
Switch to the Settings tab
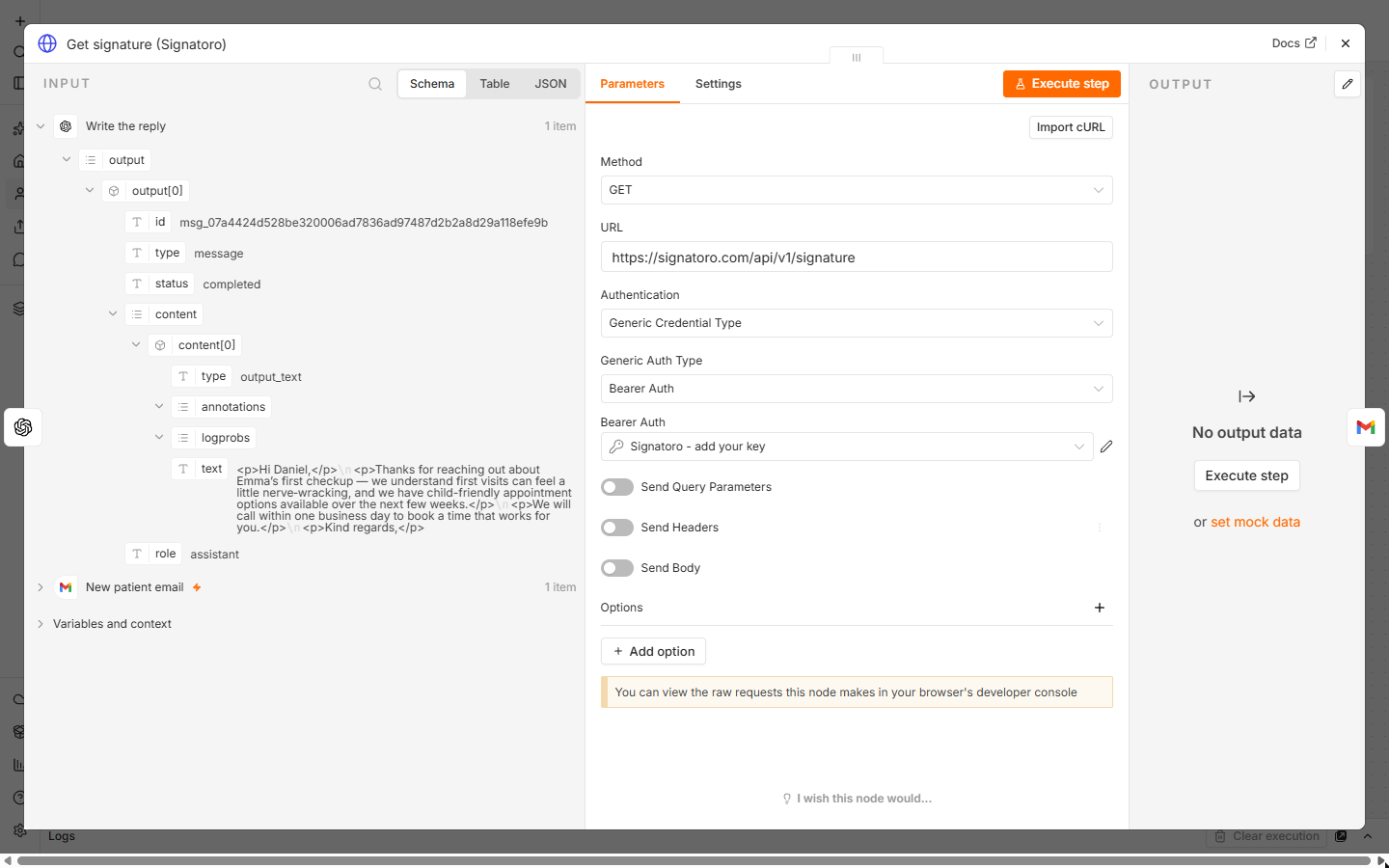[x=718, y=84]
